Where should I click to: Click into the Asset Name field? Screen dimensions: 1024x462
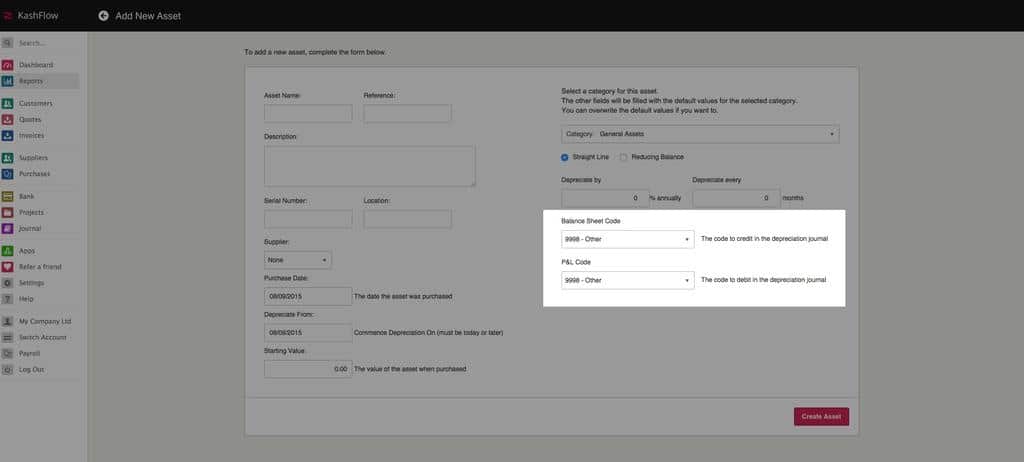(x=308, y=114)
